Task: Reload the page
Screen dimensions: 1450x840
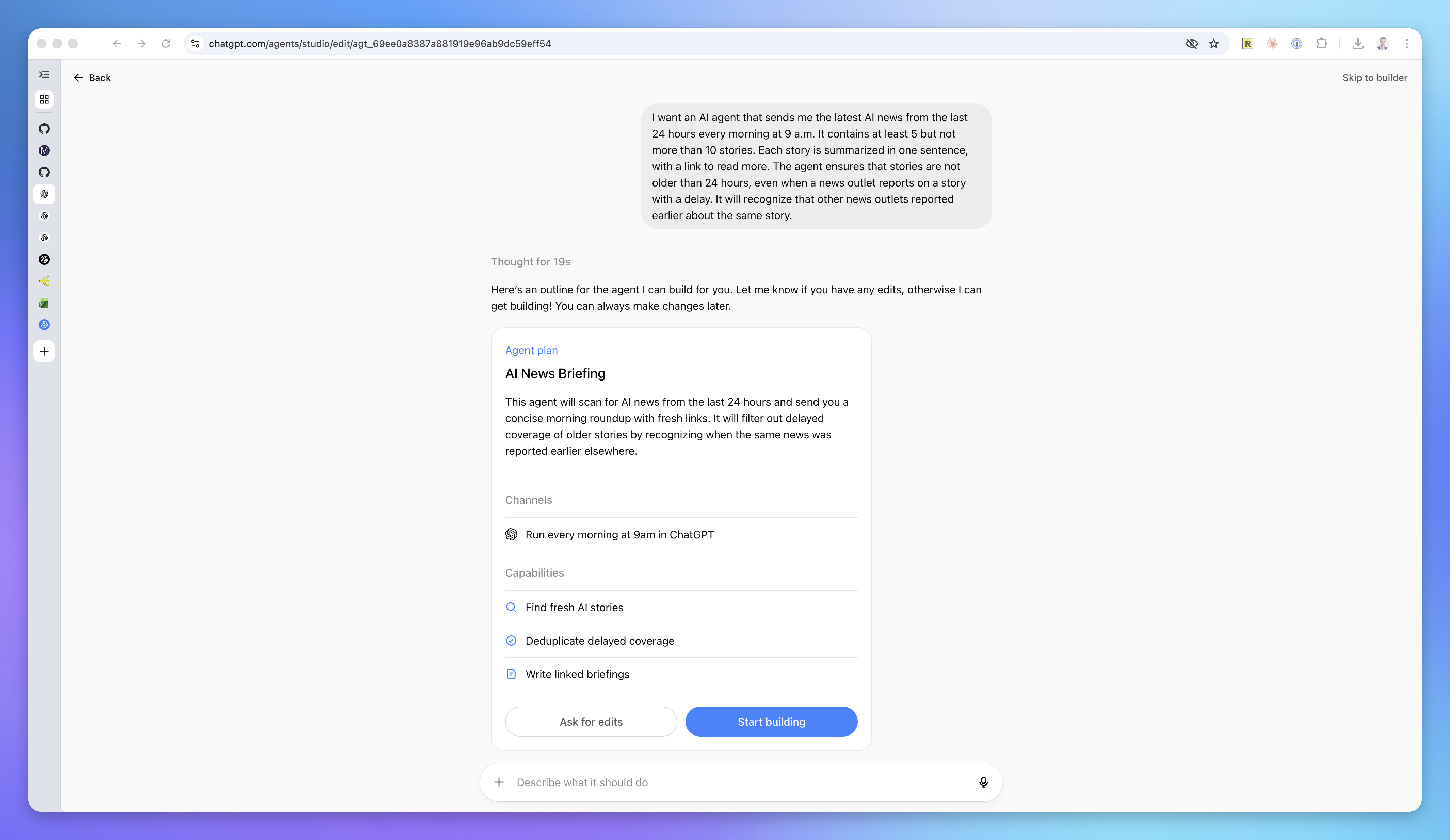Action: click(x=166, y=44)
